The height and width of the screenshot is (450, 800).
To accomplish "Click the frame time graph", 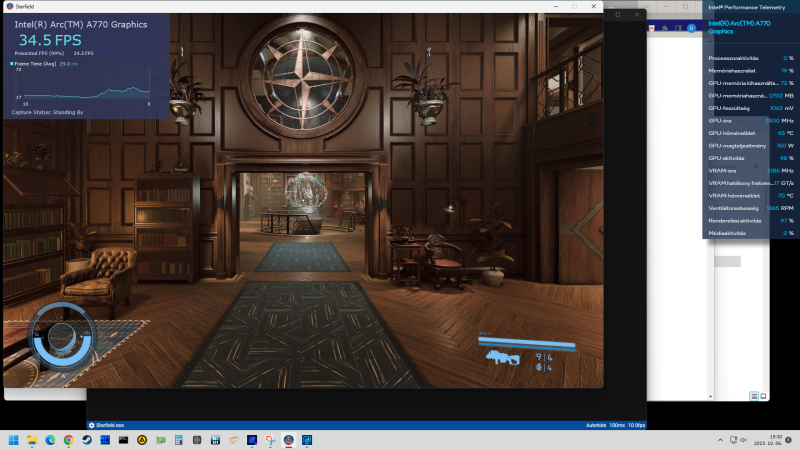I will click(x=87, y=85).
